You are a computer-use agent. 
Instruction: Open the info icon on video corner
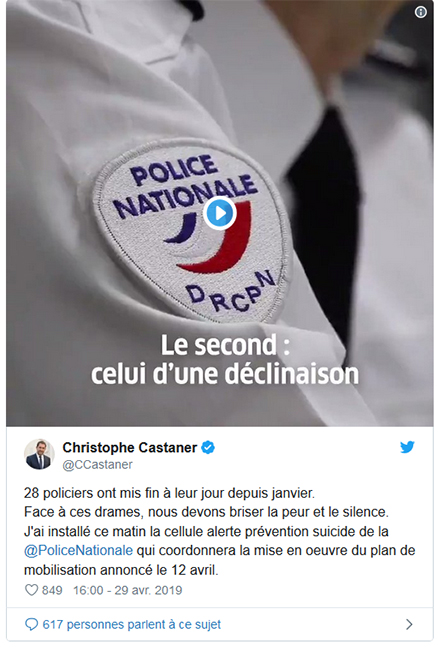(x=421, y=12)
